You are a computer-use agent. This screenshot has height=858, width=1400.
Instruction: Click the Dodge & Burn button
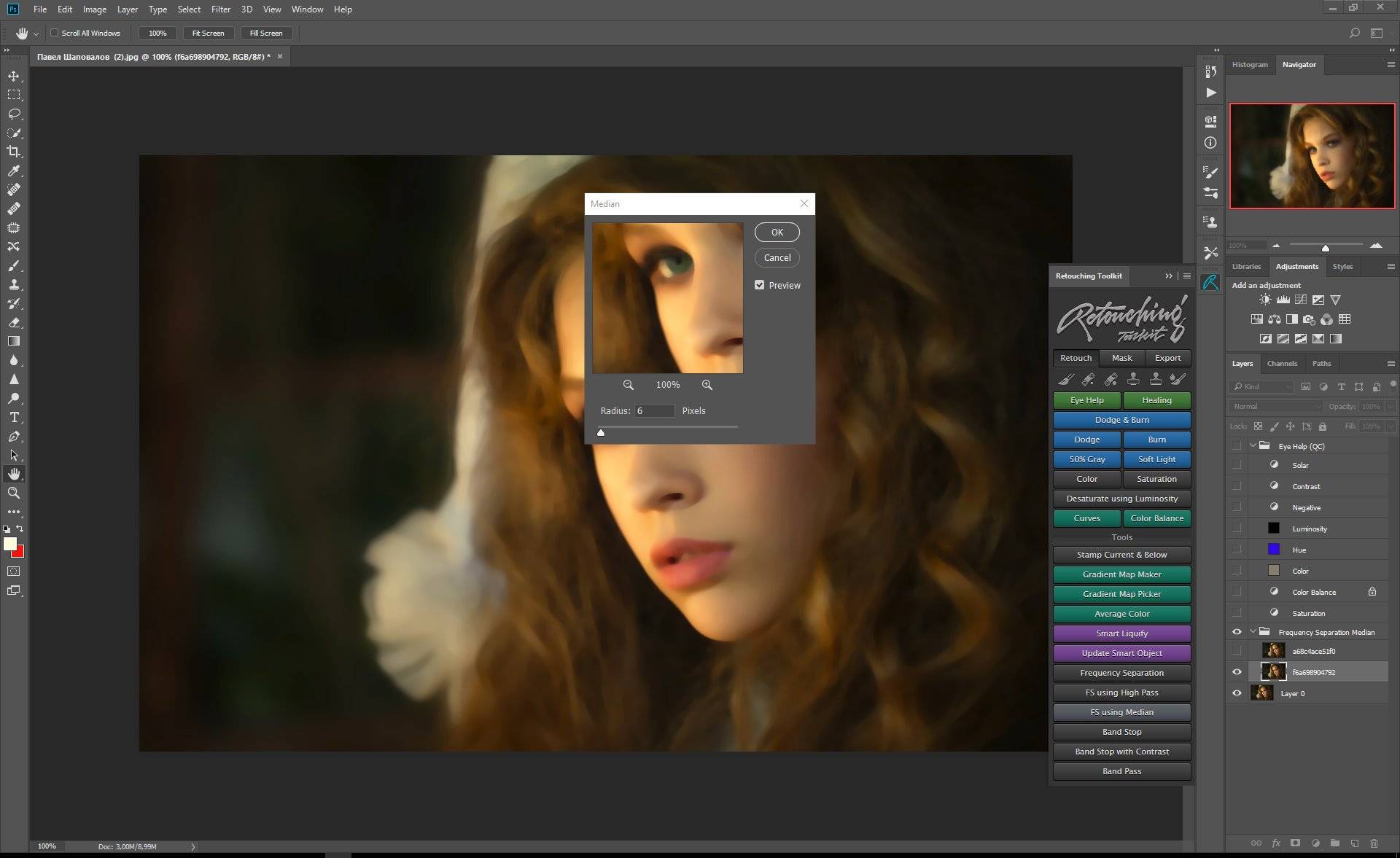(1121, 420)
